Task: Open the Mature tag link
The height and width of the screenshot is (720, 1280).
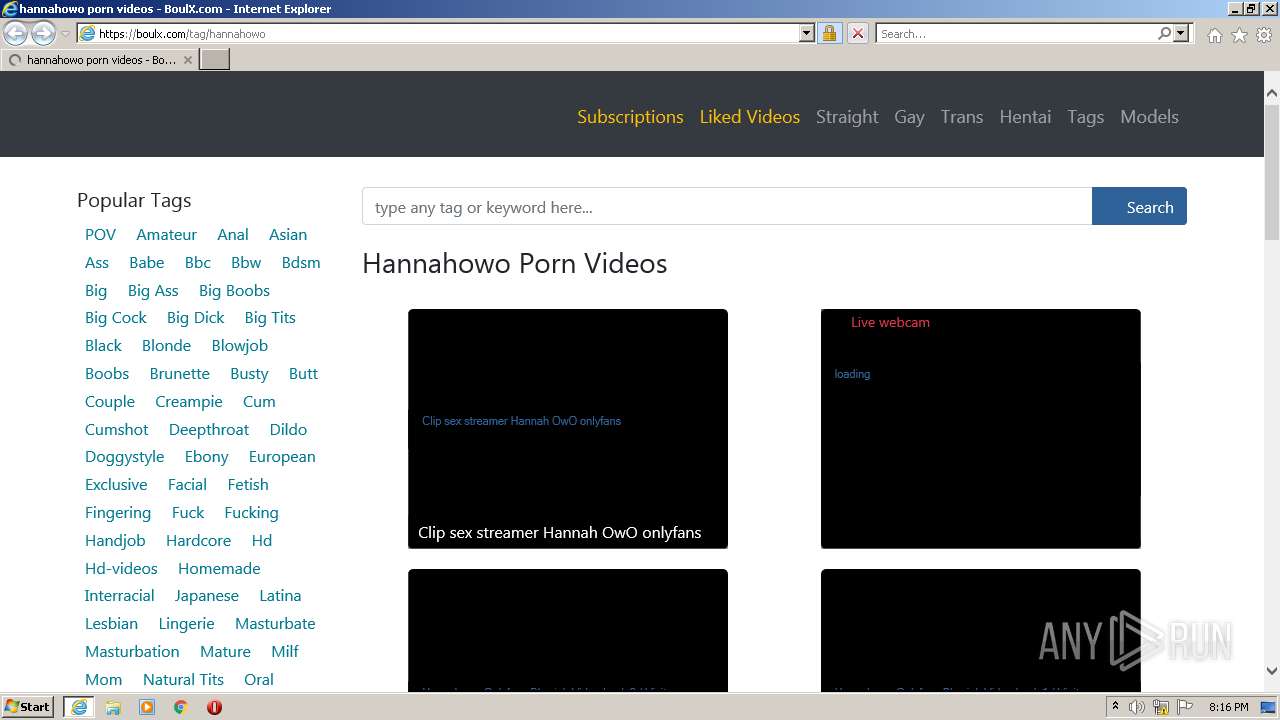Action: [225, 651]
